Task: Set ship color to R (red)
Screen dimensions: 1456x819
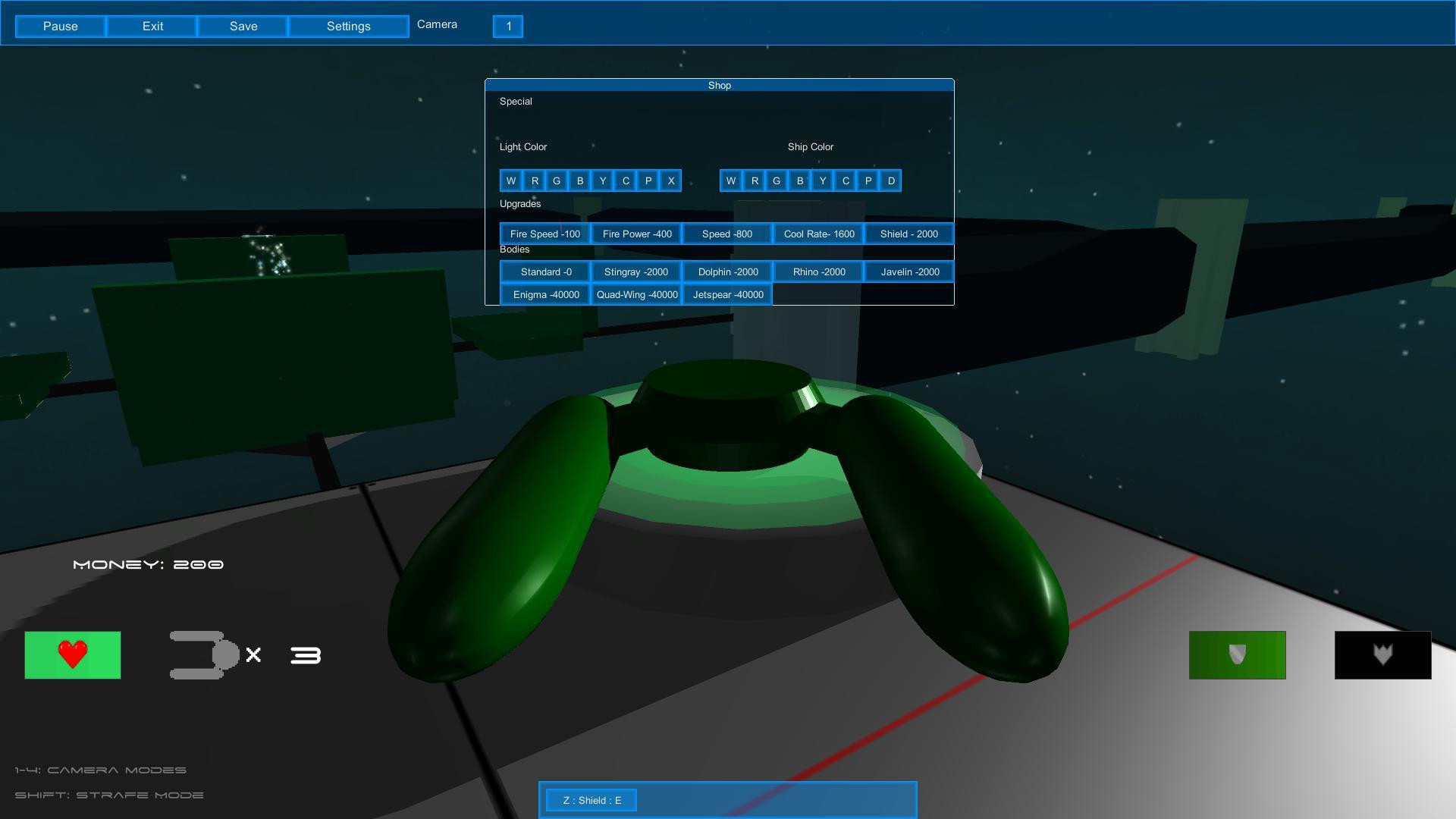Action: 755,180
